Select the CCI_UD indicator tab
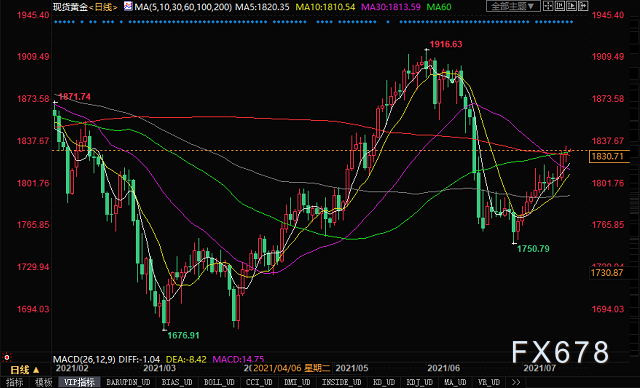Image resolution: width=640 pixels, height=388 pixels. click(x=259, y=382)
